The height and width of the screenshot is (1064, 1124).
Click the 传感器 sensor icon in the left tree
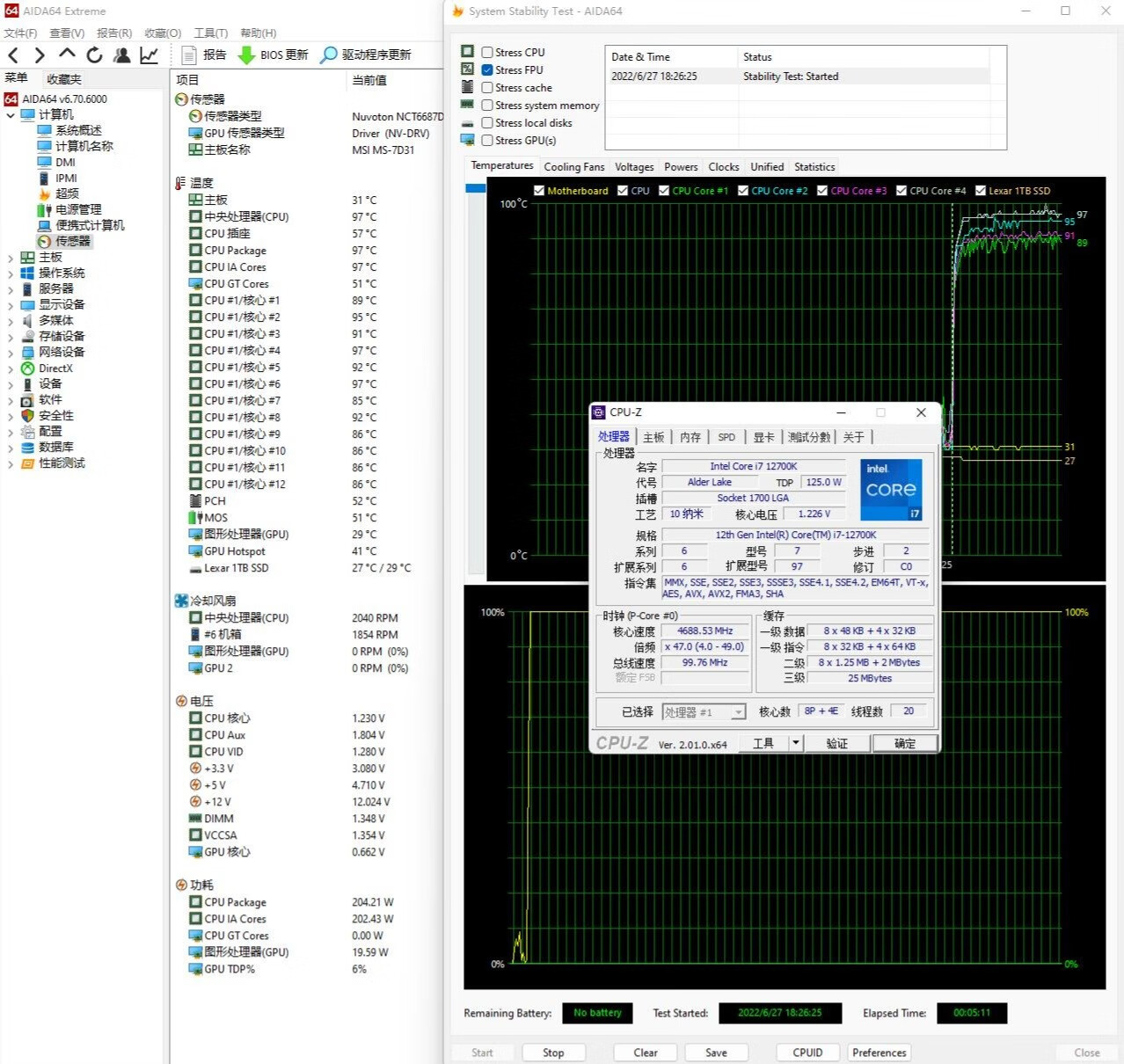(x=45, y=241)
